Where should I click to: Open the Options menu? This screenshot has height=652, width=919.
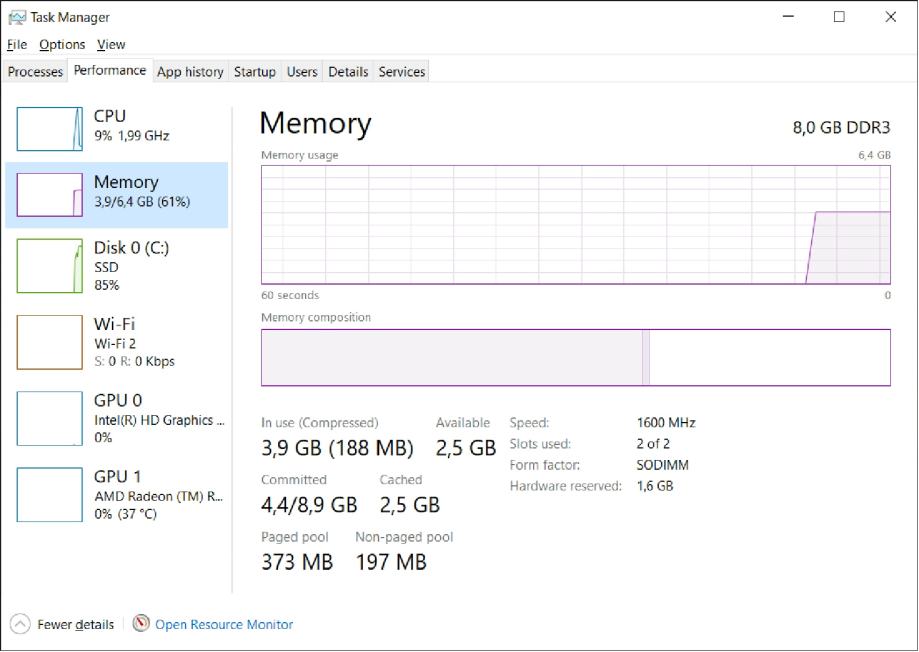(62, 45)
